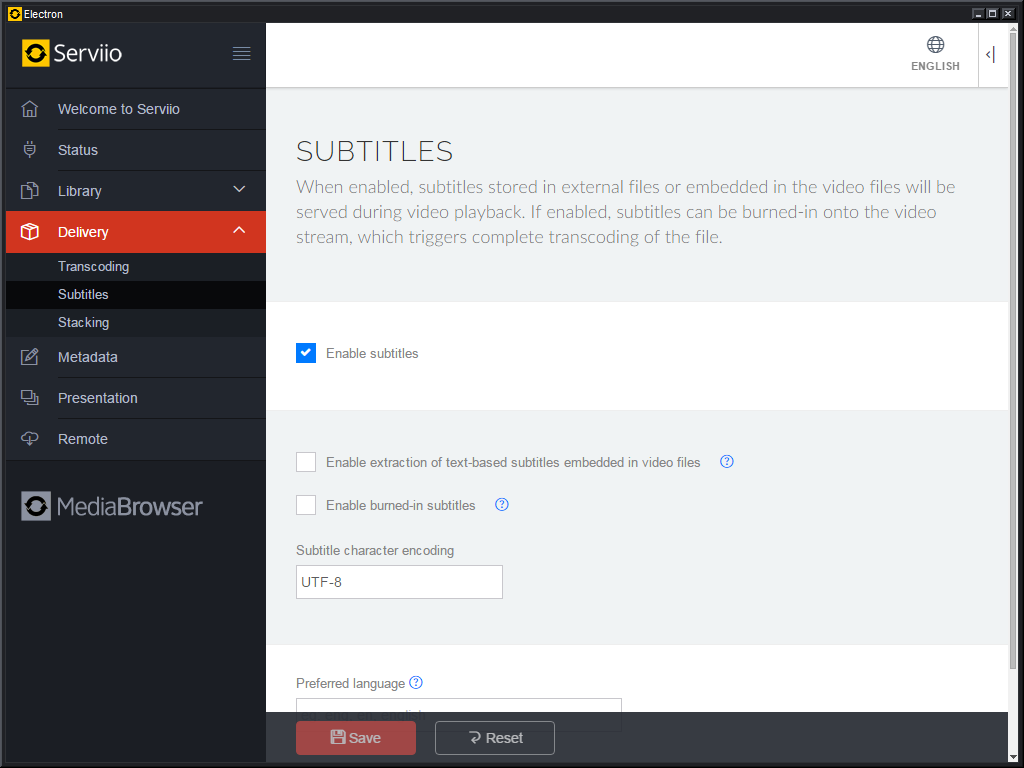Image resolution: width=1024 pixels, height=768 pixels.
Task: Go to the Stacking submenu item
Action: (83, 323)
